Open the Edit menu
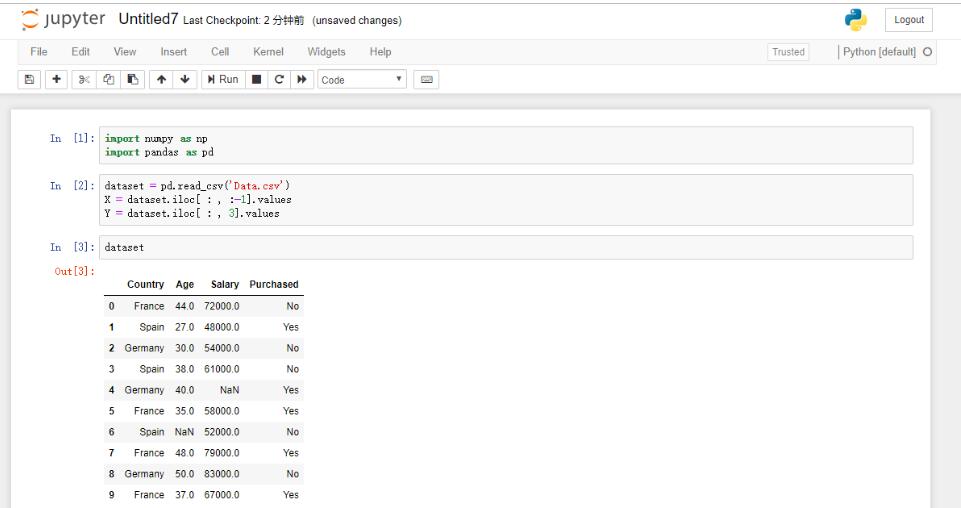This screenshot has width=961, height=508. (x=80, y=52)
